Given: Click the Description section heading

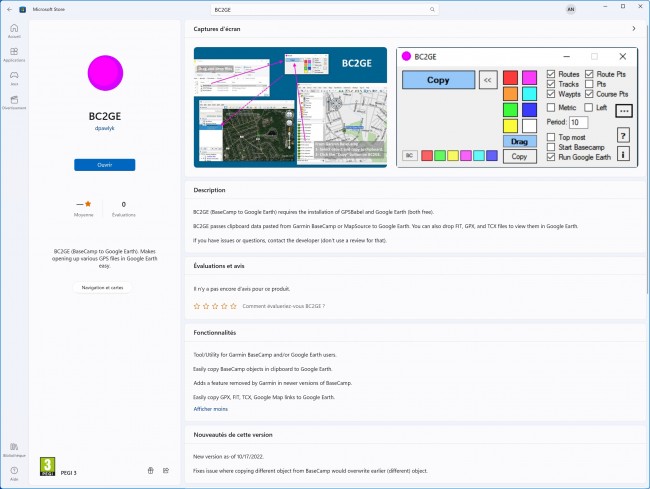Looking at the screenshot, I should tap(209, 190).
